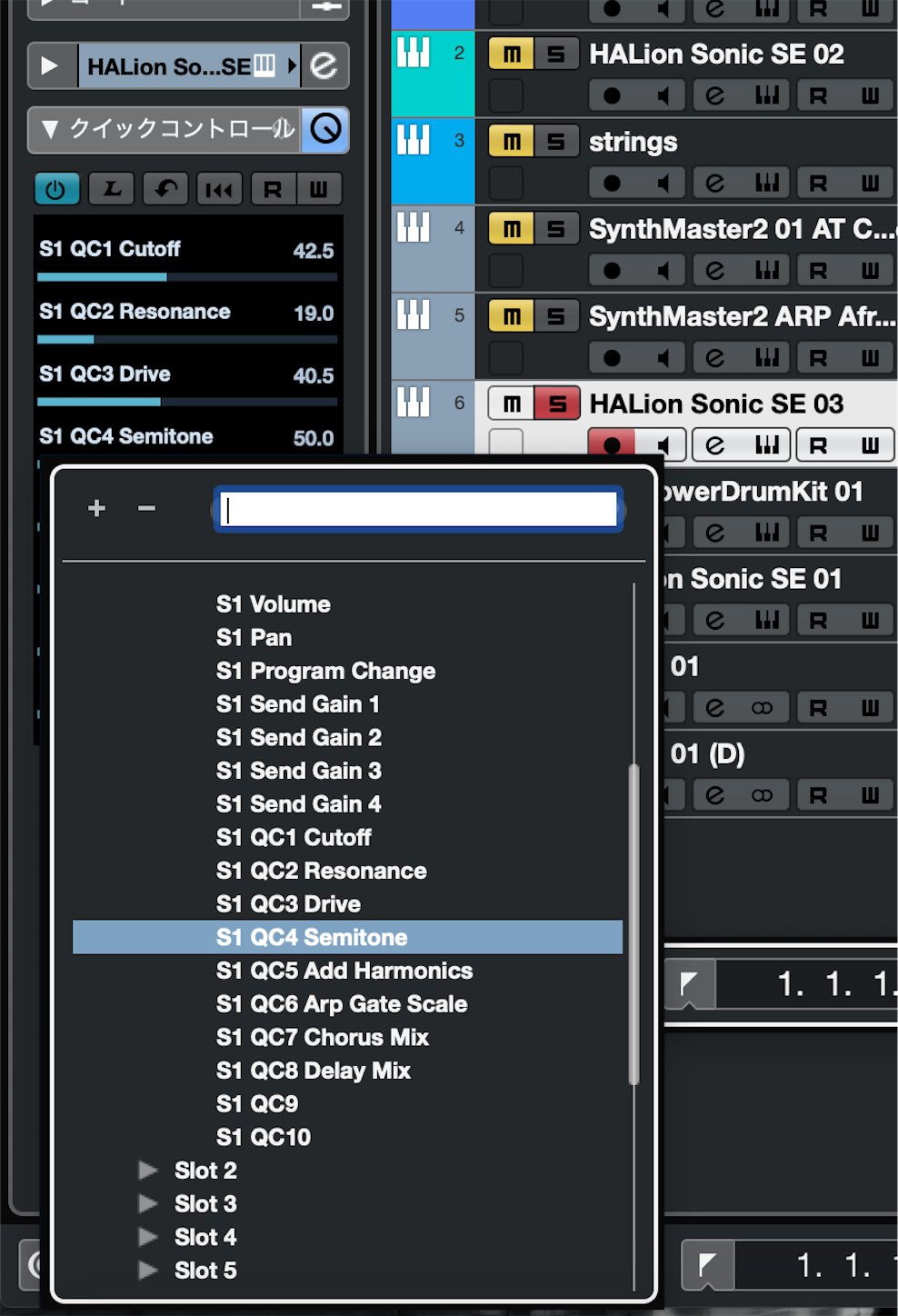Select S1 Send Gain 1

(297, 704)
